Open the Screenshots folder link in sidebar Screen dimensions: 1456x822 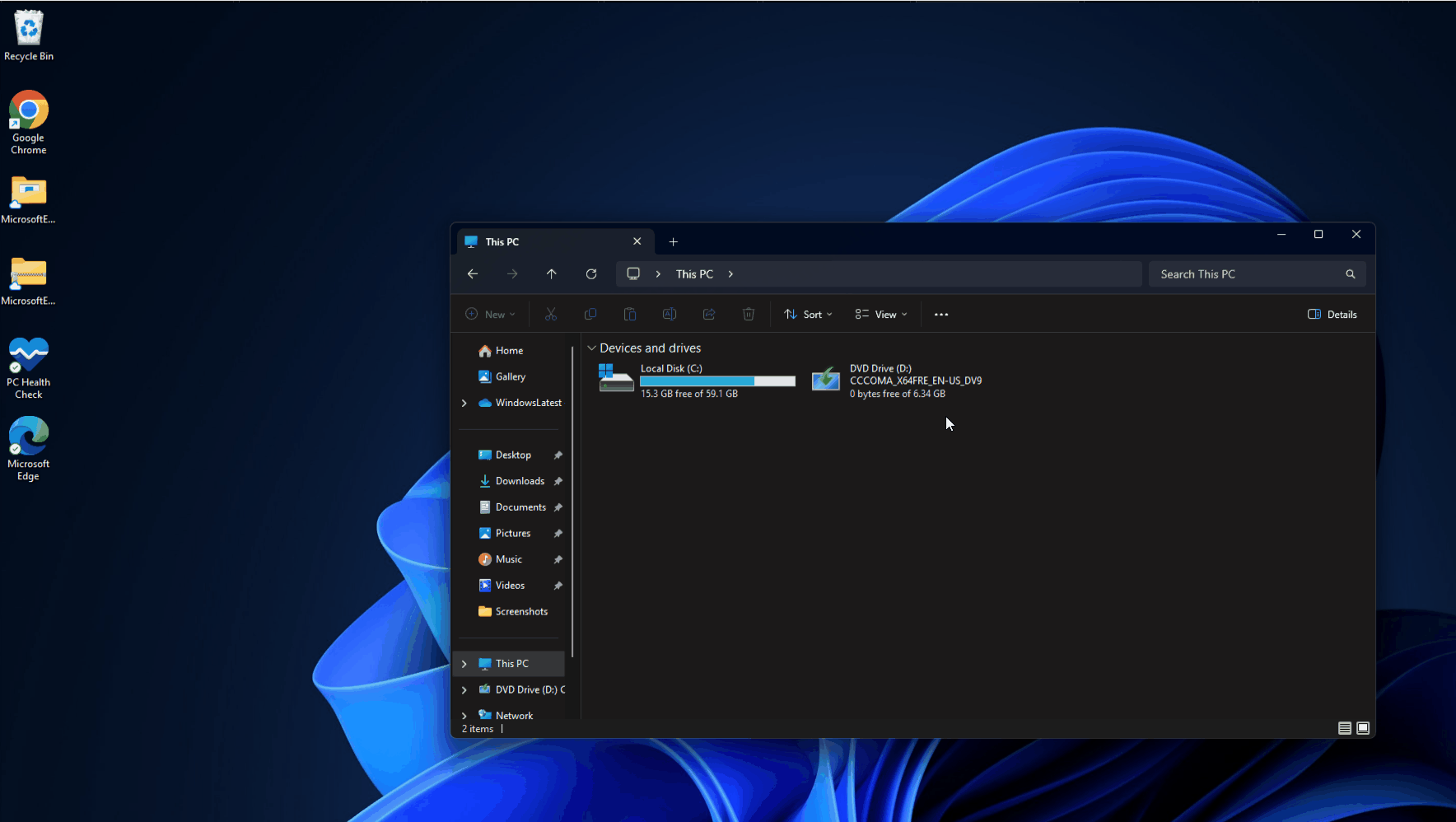point(520,611)
